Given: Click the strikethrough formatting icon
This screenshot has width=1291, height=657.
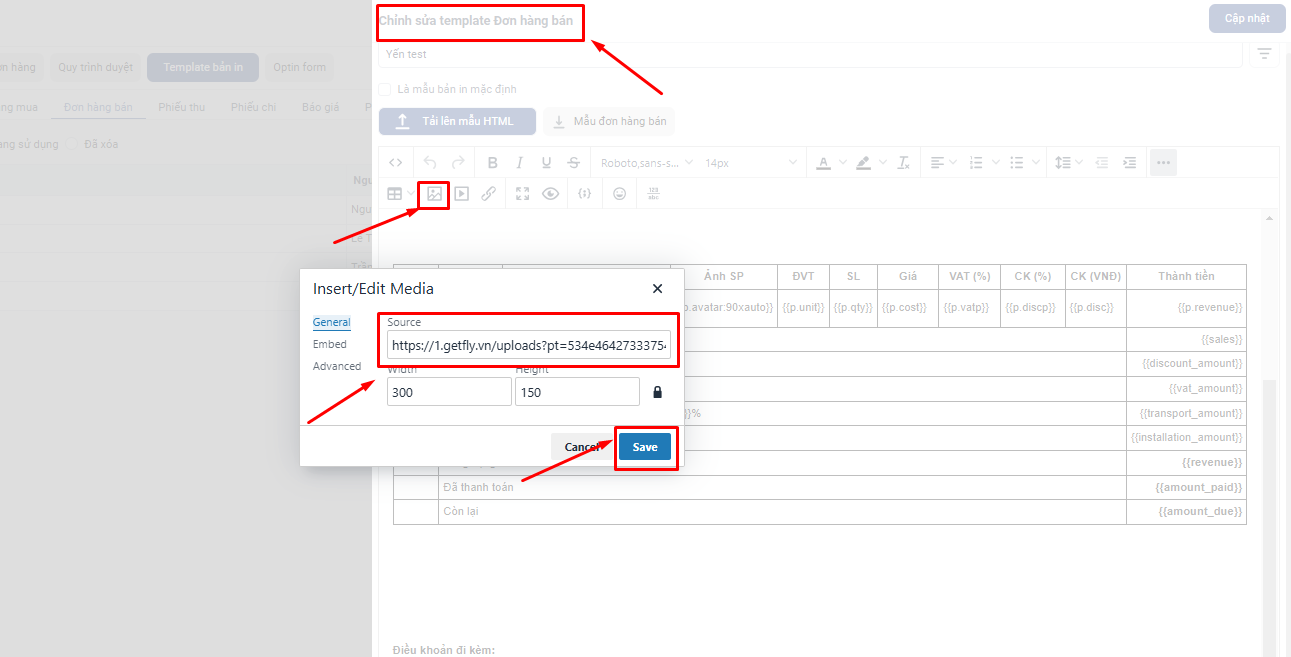Looking at the screenshot, I should [573, 162].
